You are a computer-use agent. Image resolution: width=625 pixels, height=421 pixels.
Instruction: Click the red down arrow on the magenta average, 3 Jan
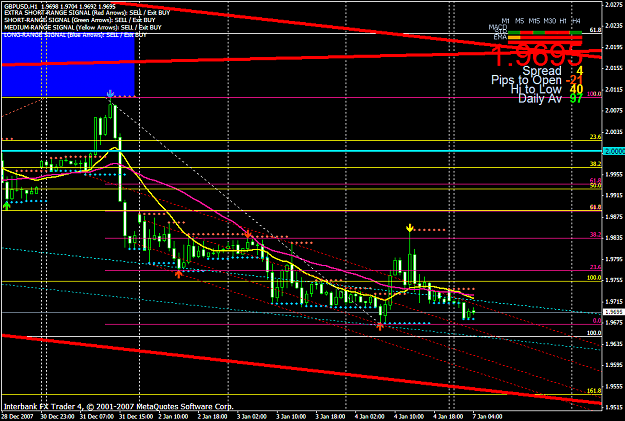pyautogui.click(x=248, y=234)
